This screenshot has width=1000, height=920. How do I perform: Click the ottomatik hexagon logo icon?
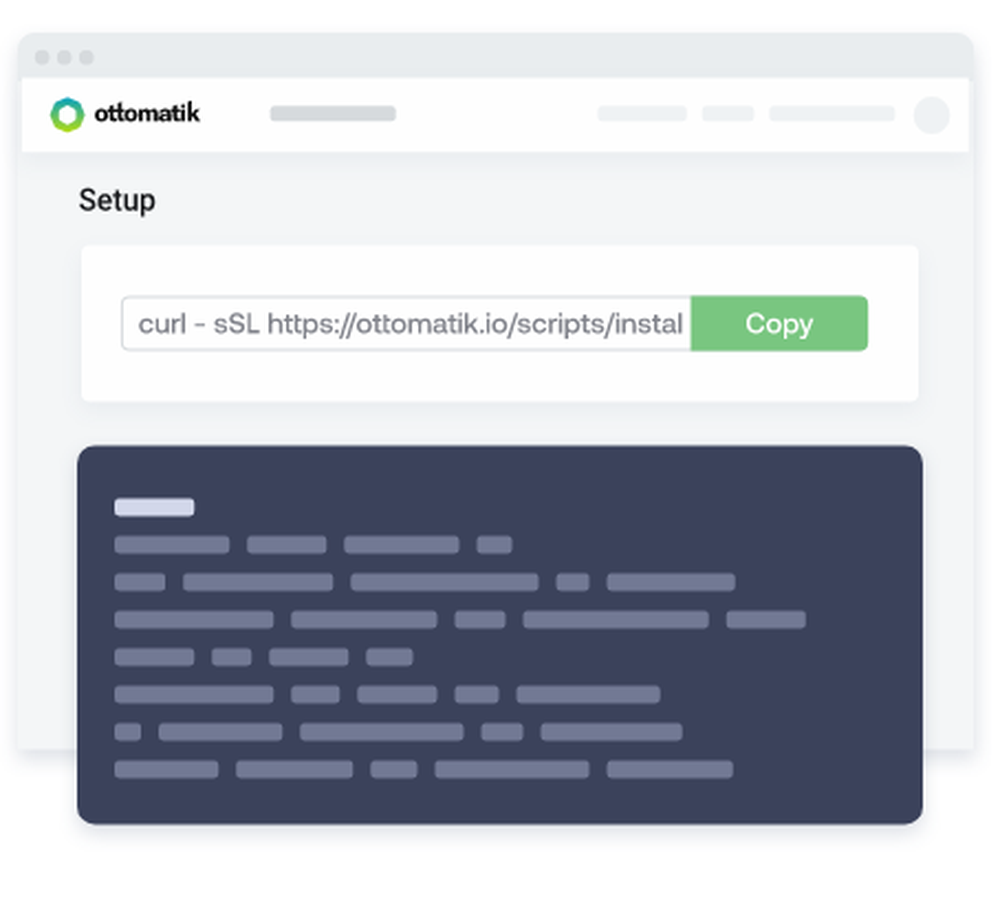pyautogui.click(x=67, y=115)
